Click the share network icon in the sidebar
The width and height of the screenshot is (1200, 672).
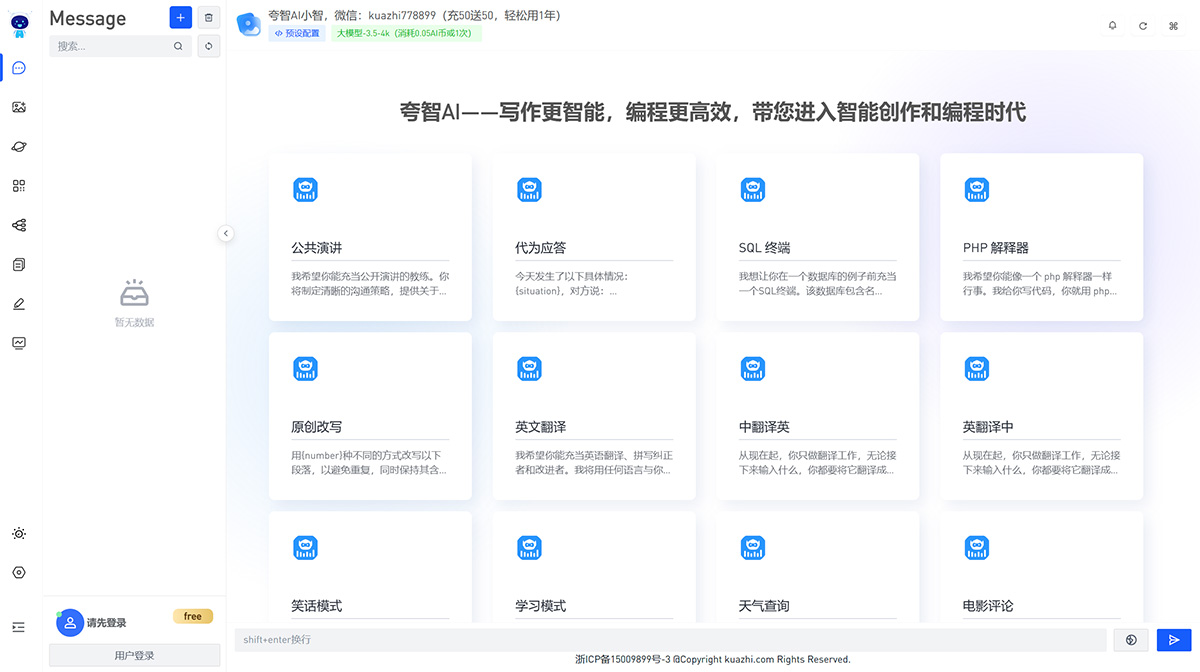(x=18, y=225)
